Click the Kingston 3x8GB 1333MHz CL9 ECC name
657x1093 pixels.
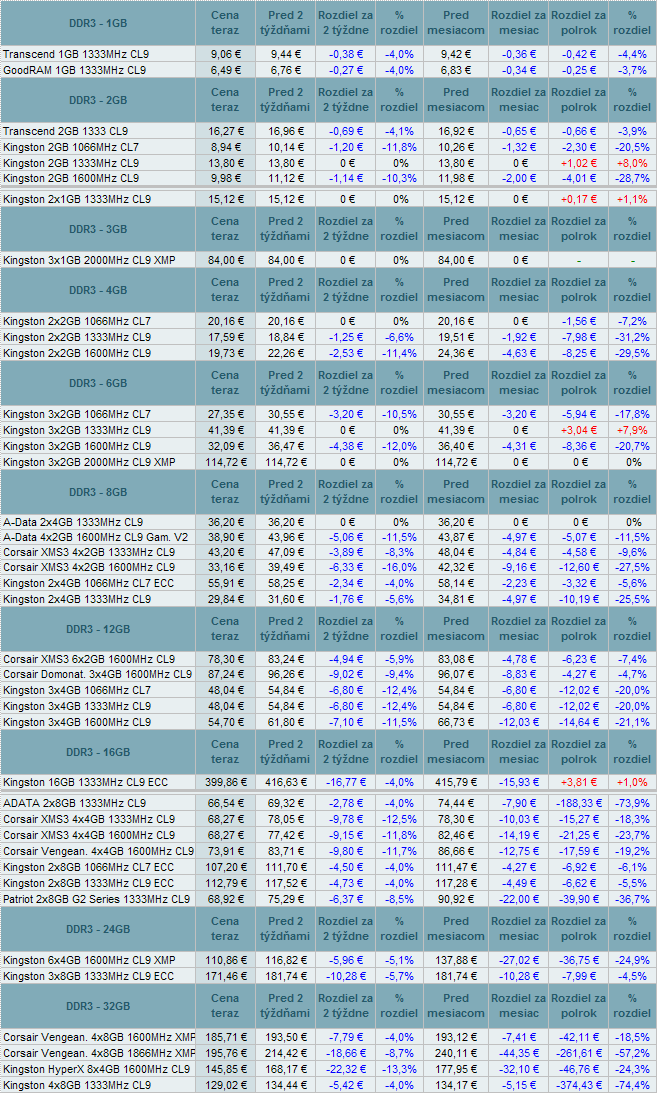pos(88,976)
